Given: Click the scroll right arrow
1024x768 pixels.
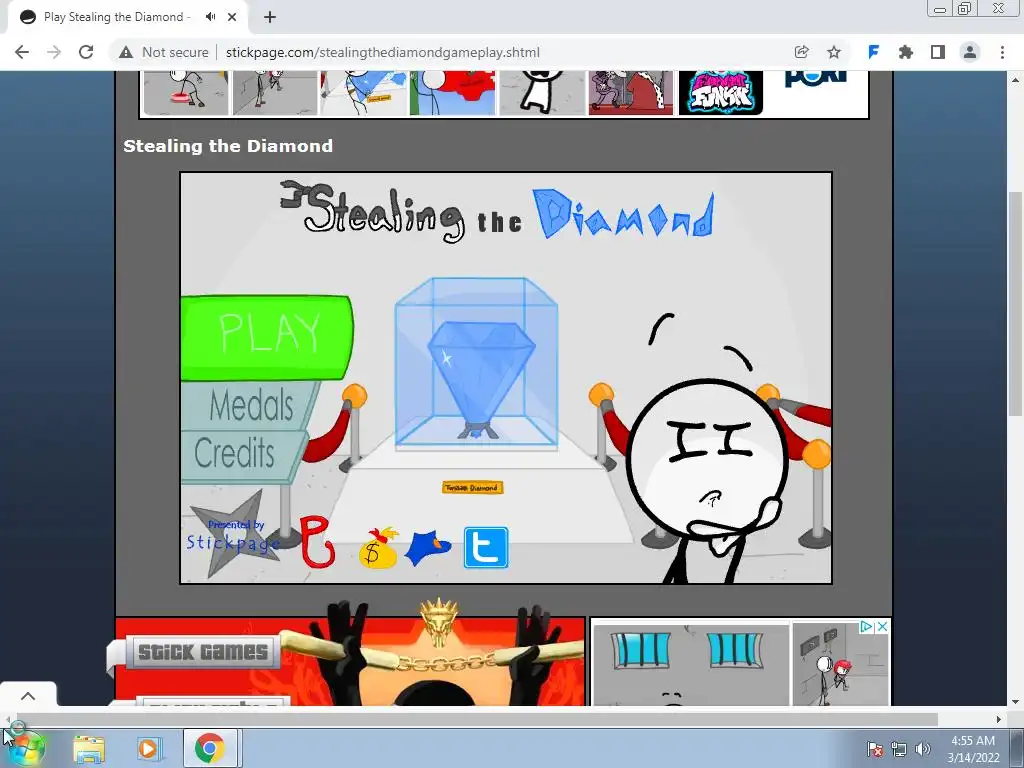Looking at the screenshot, I should point(999,719).
